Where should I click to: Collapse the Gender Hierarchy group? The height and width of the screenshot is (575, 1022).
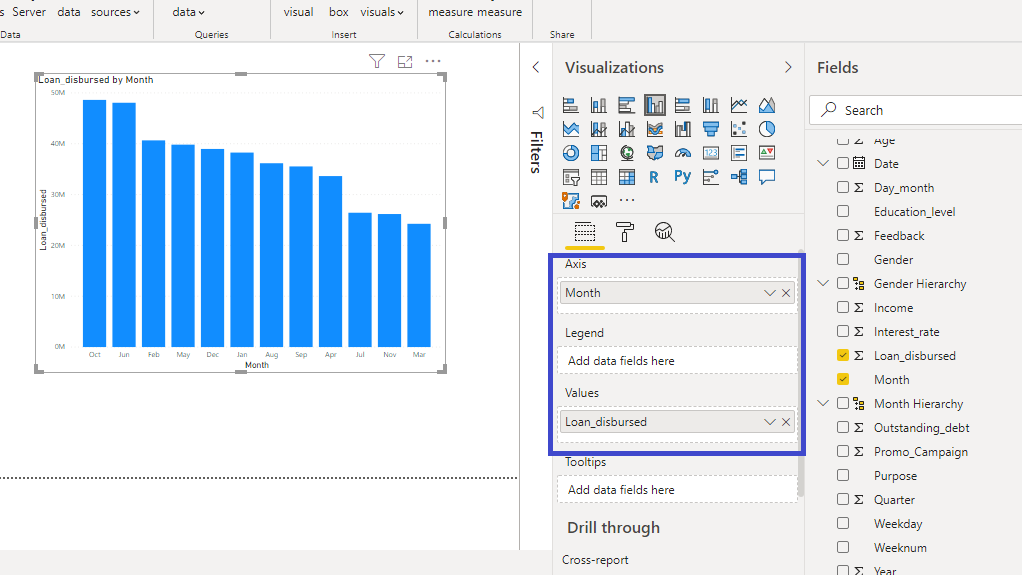pos(824,284)
